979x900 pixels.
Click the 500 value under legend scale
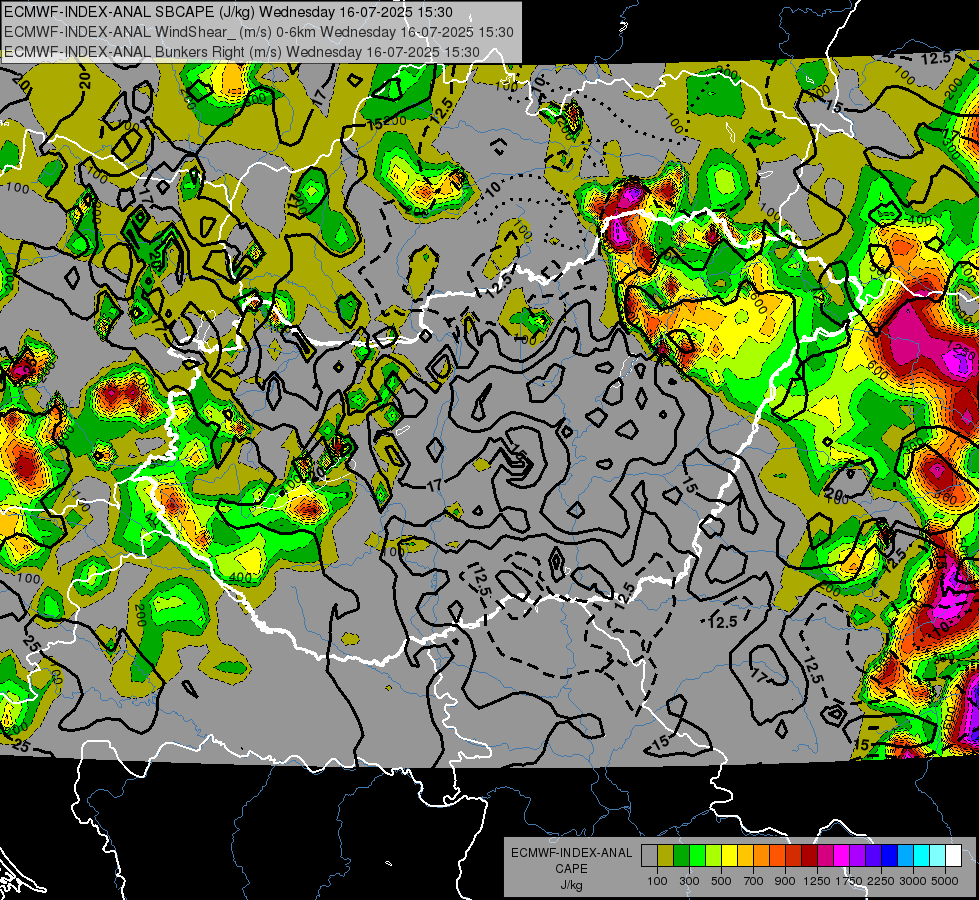pyautogui.click(x=722, y=881)
